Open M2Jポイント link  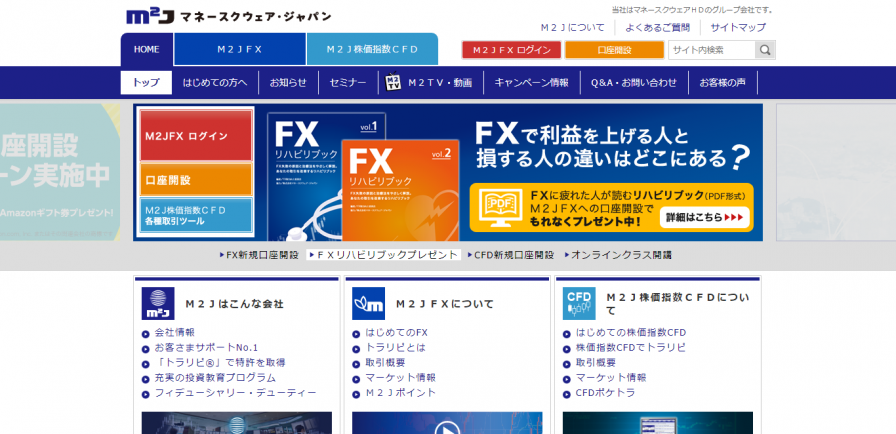tap(401, 393)
